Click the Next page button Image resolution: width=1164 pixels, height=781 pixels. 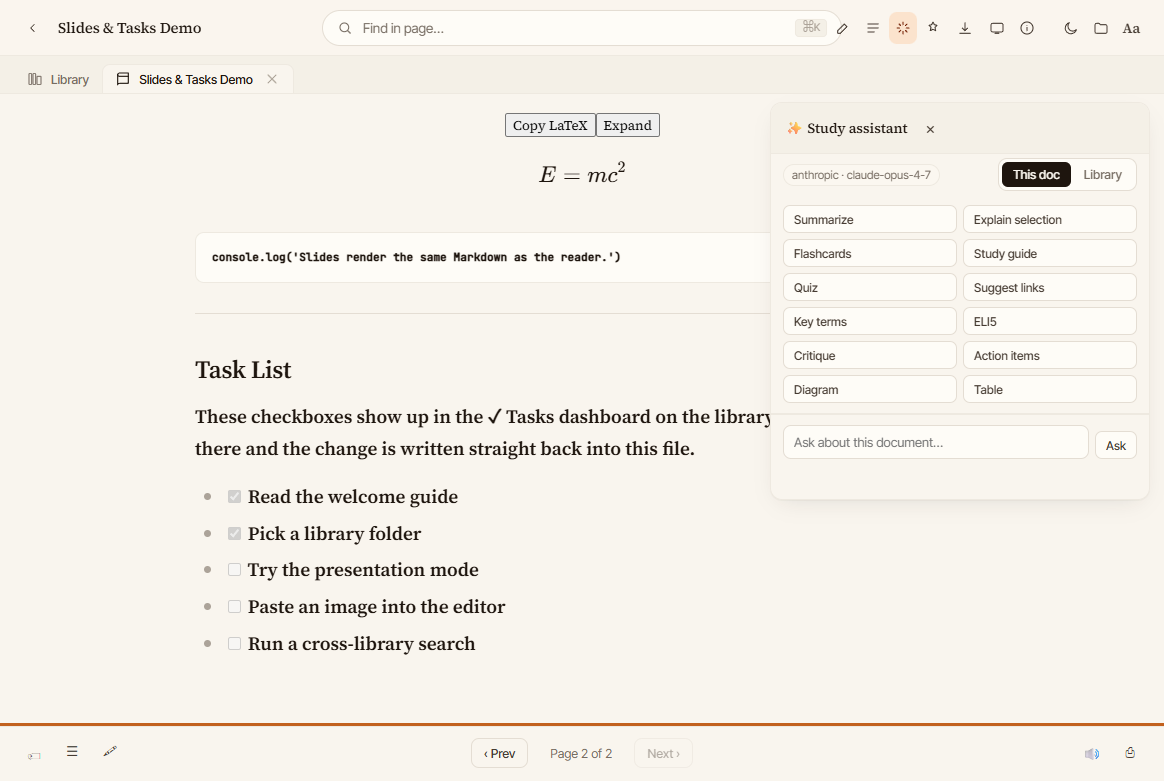[x=663, y=754]
